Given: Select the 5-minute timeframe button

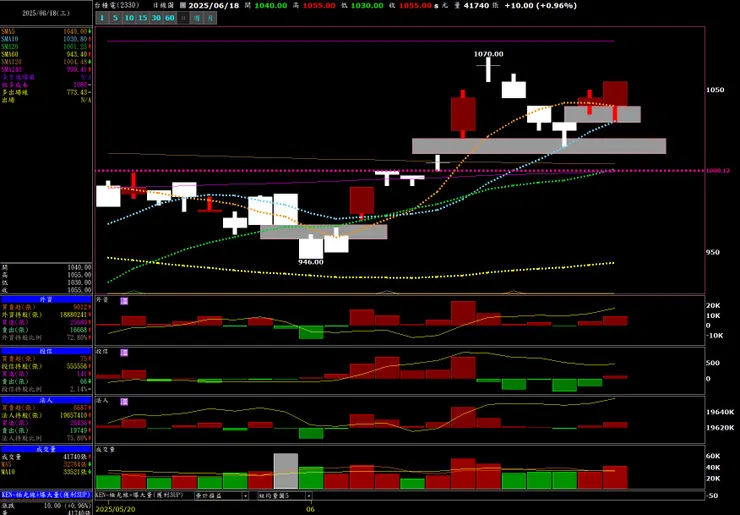Looking at the screenshot, I should coord(115,18).
